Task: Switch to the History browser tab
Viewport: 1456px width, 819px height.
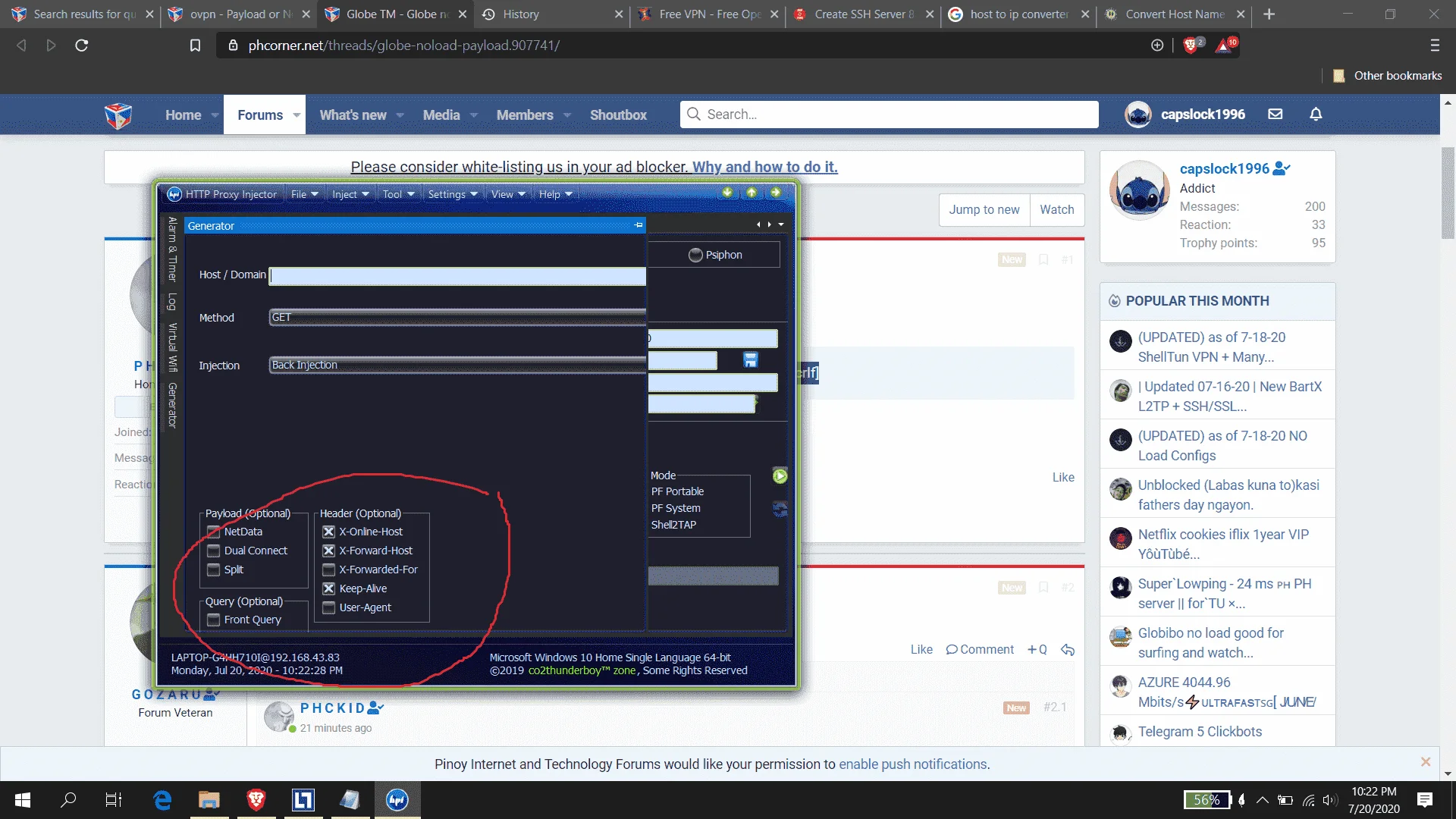Action: pos(551,14)
